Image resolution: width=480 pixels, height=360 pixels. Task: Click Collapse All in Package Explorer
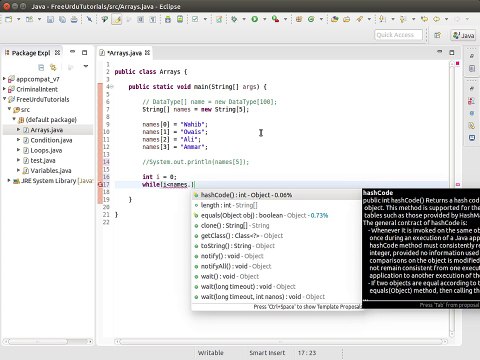41,68
